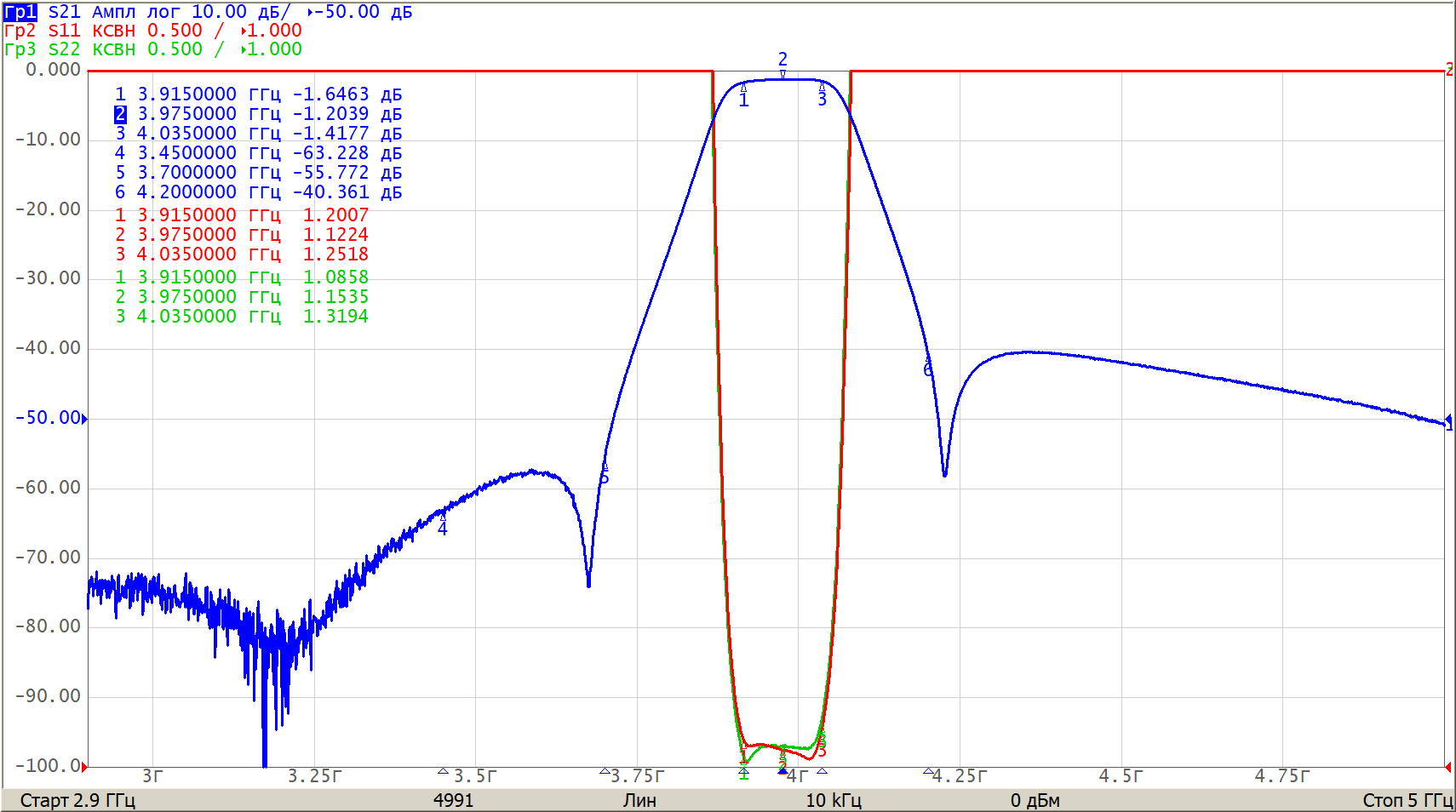The width and height of the screenshot is (1456, 812).
Task: Click the Старт 2.9 ГГц field
Action: [x=77, y=800]
